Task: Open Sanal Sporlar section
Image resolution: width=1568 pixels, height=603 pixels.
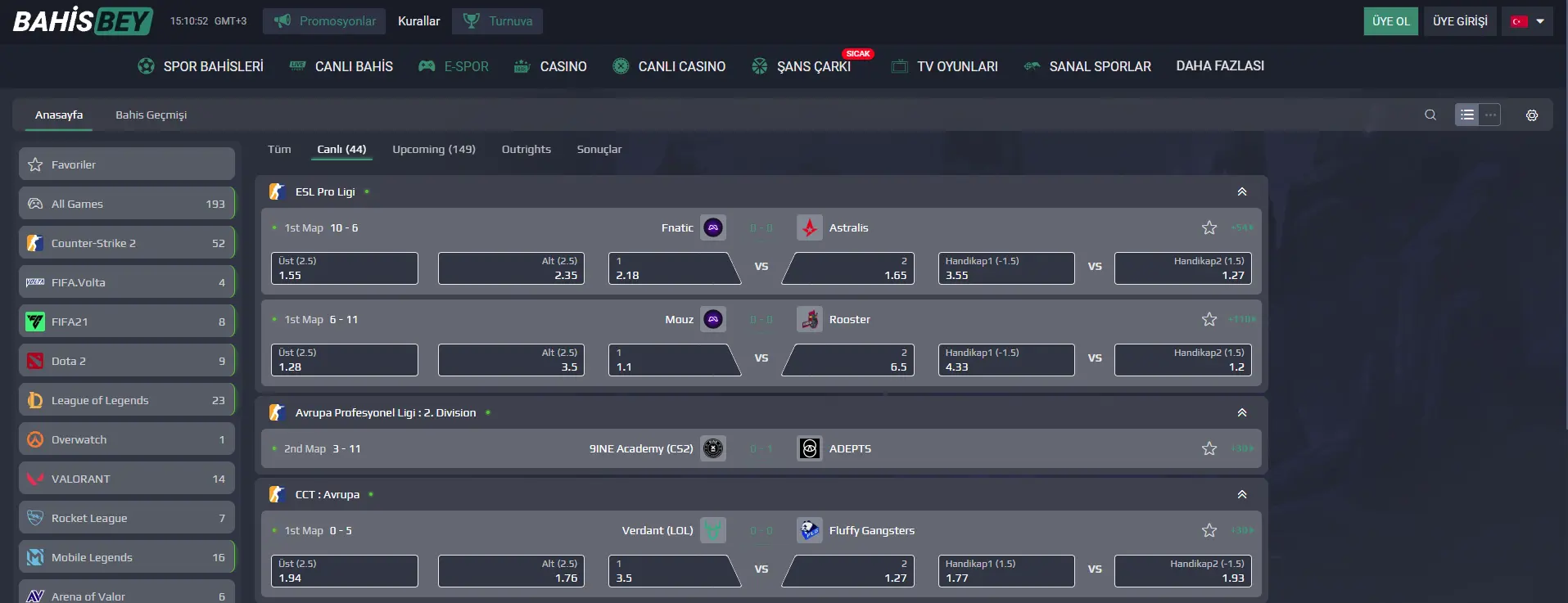Action: click(x=1087, y=66)
